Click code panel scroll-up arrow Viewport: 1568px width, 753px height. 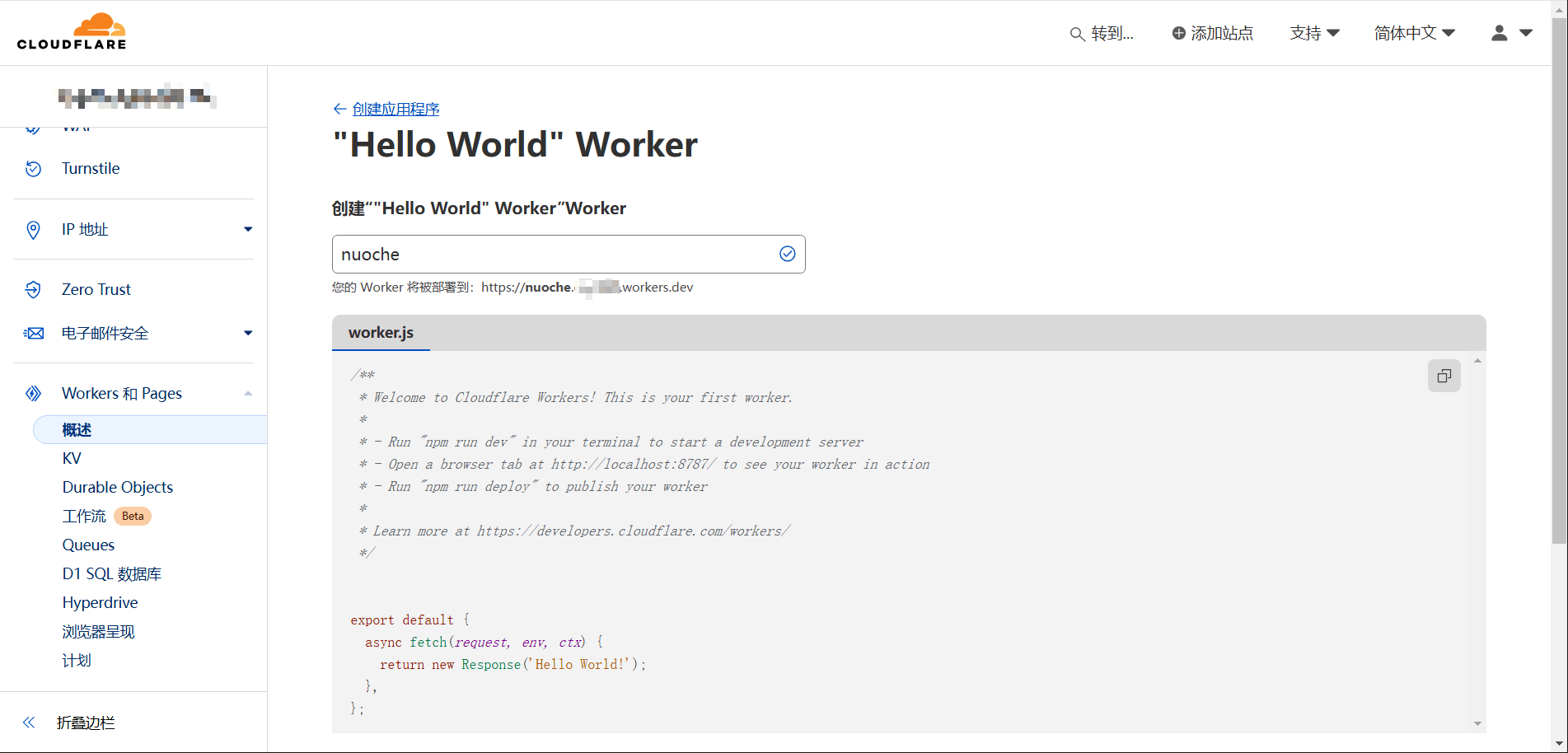[1477, 361]
